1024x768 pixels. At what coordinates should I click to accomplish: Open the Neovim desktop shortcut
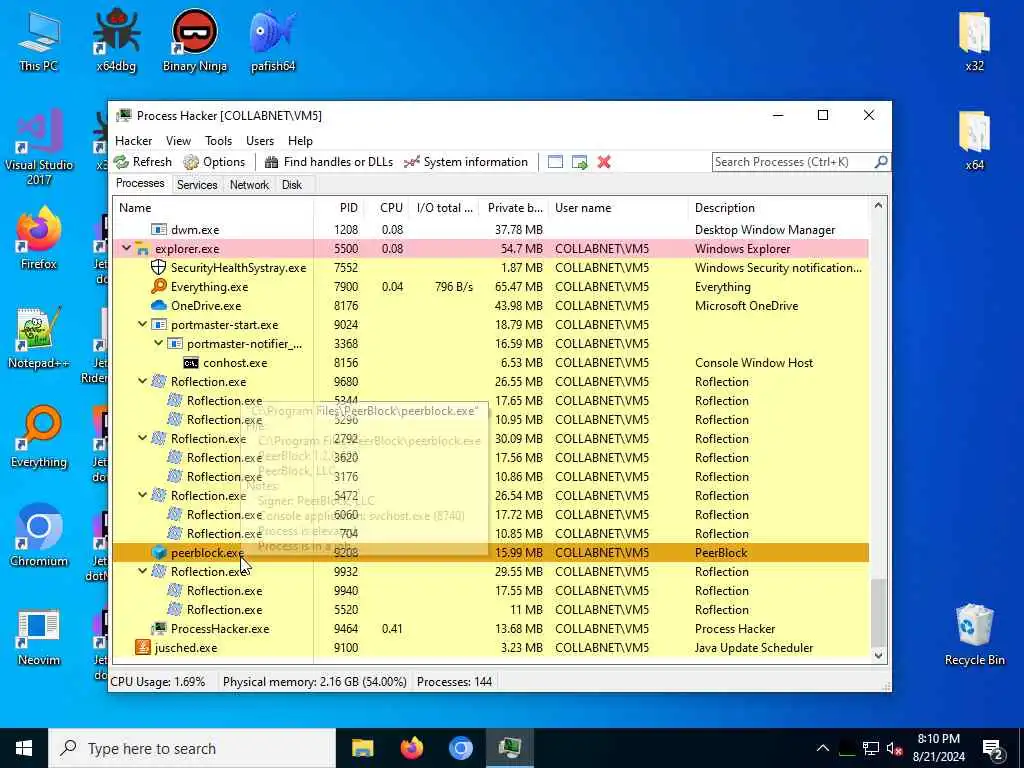39,637
